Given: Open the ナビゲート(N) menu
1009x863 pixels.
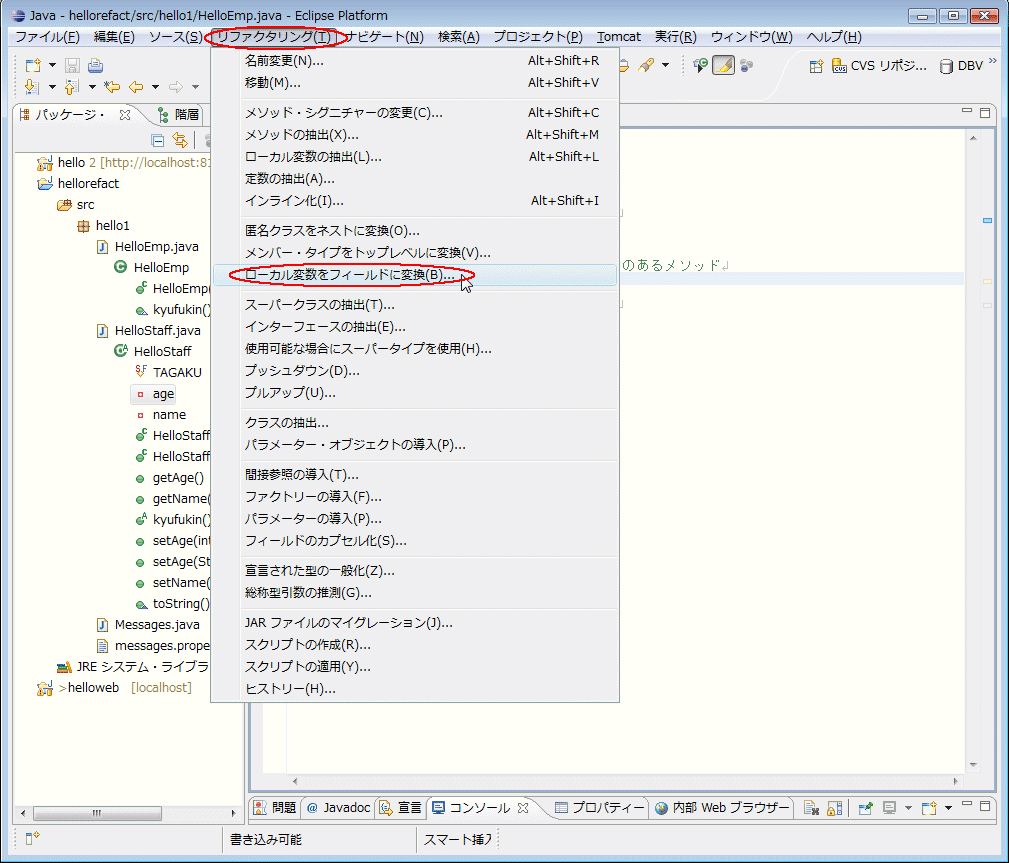Looking at the screenshot, I should 385,37.
